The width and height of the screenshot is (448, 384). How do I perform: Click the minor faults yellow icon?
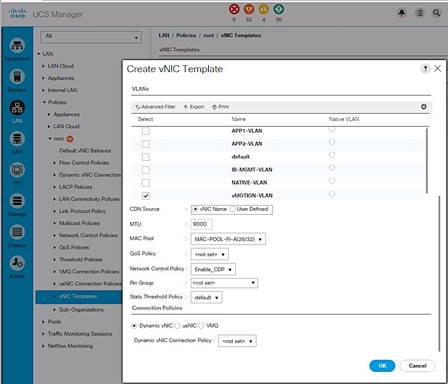tap(264, 9)
